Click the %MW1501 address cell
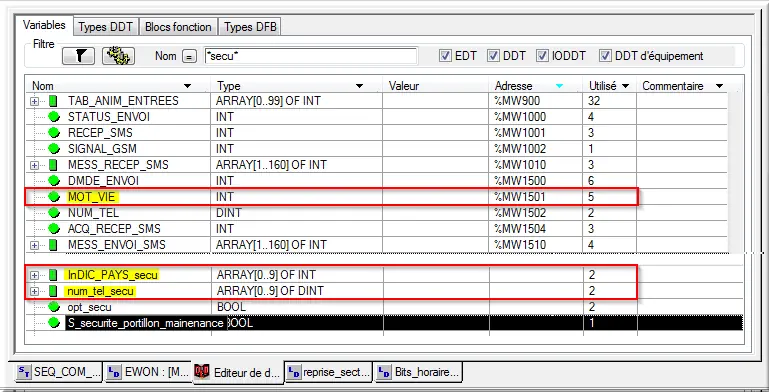Screen dimensions: 769x392 point(536,197)
